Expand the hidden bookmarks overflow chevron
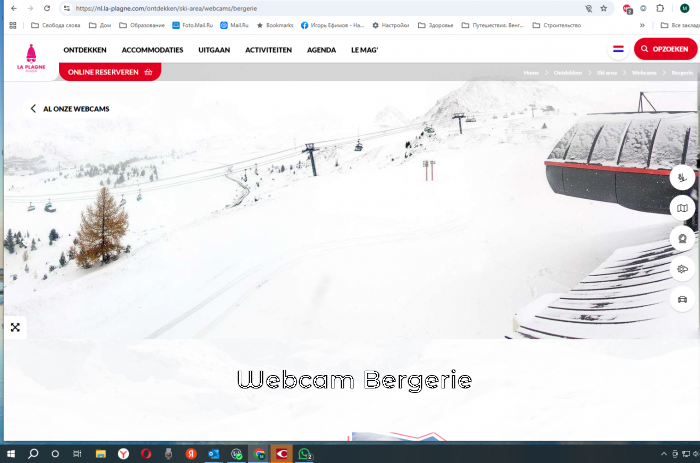Screen dimensions: 700x463 tap(649, 25)
